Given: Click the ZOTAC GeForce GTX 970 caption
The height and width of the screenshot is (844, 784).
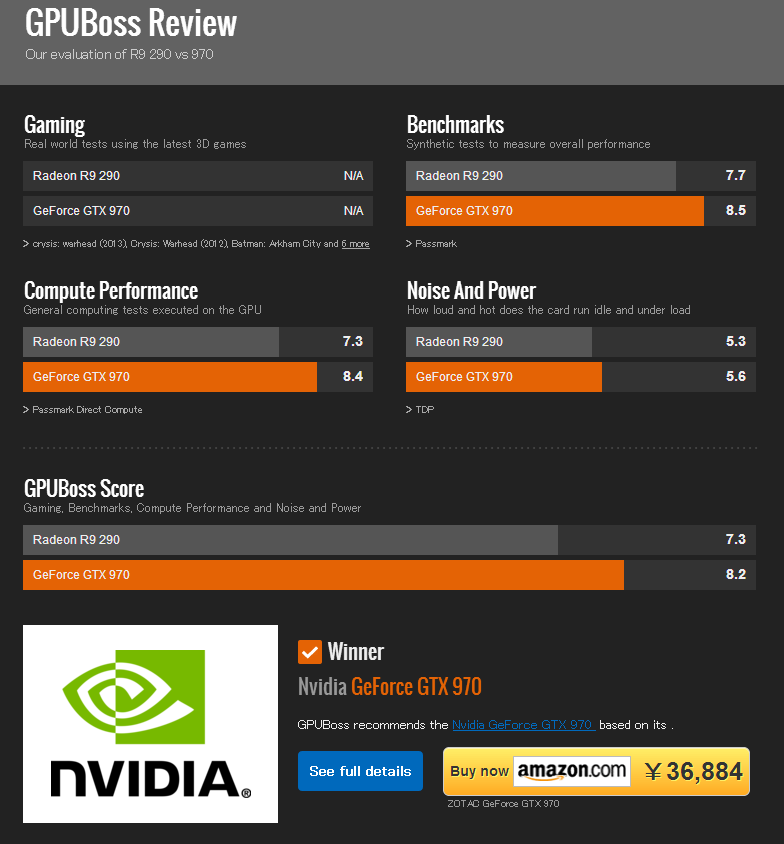Looking at the screenshot, I should pos(503,804).
